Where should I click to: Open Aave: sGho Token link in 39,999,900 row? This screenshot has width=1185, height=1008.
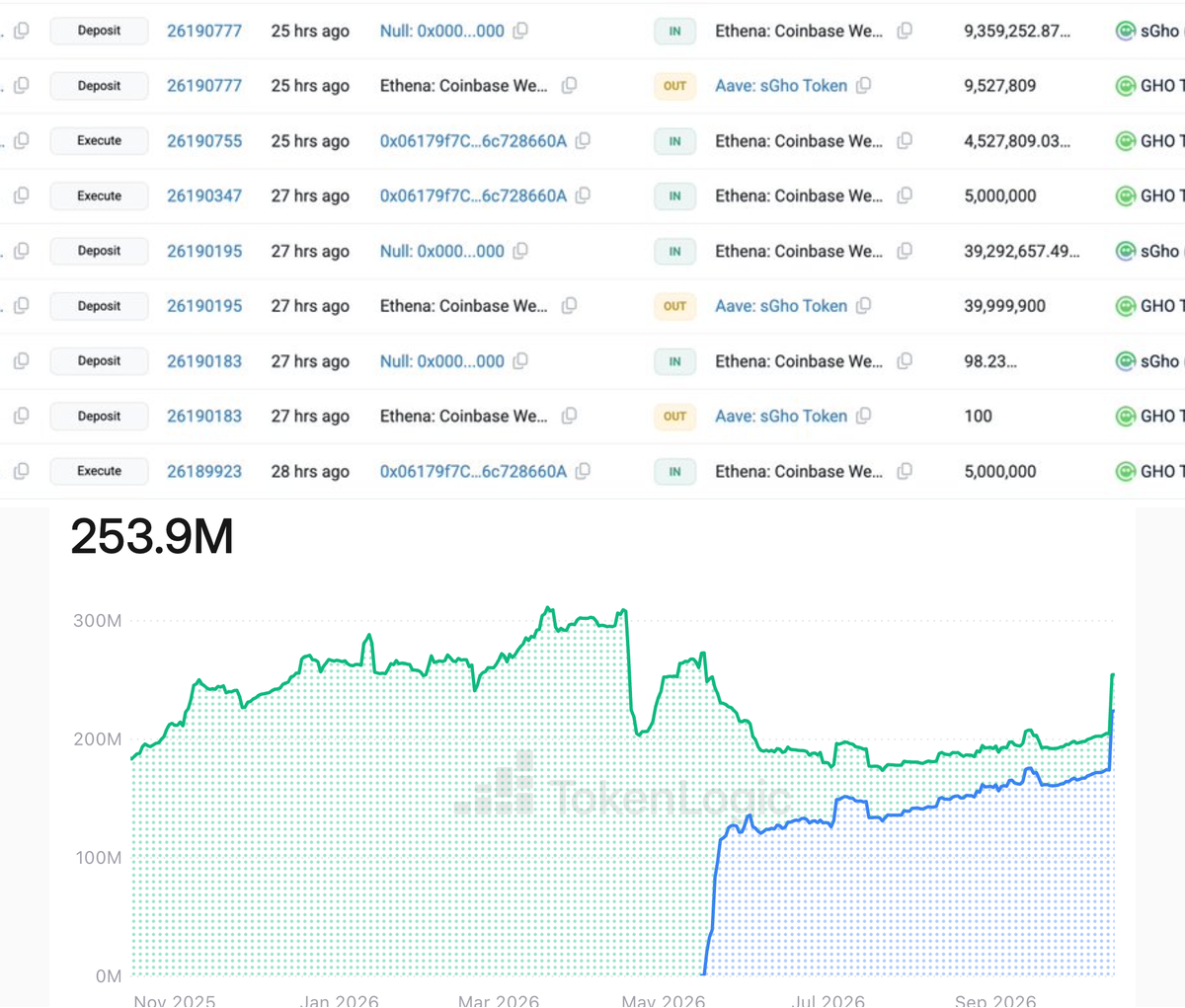pos(781,306)
